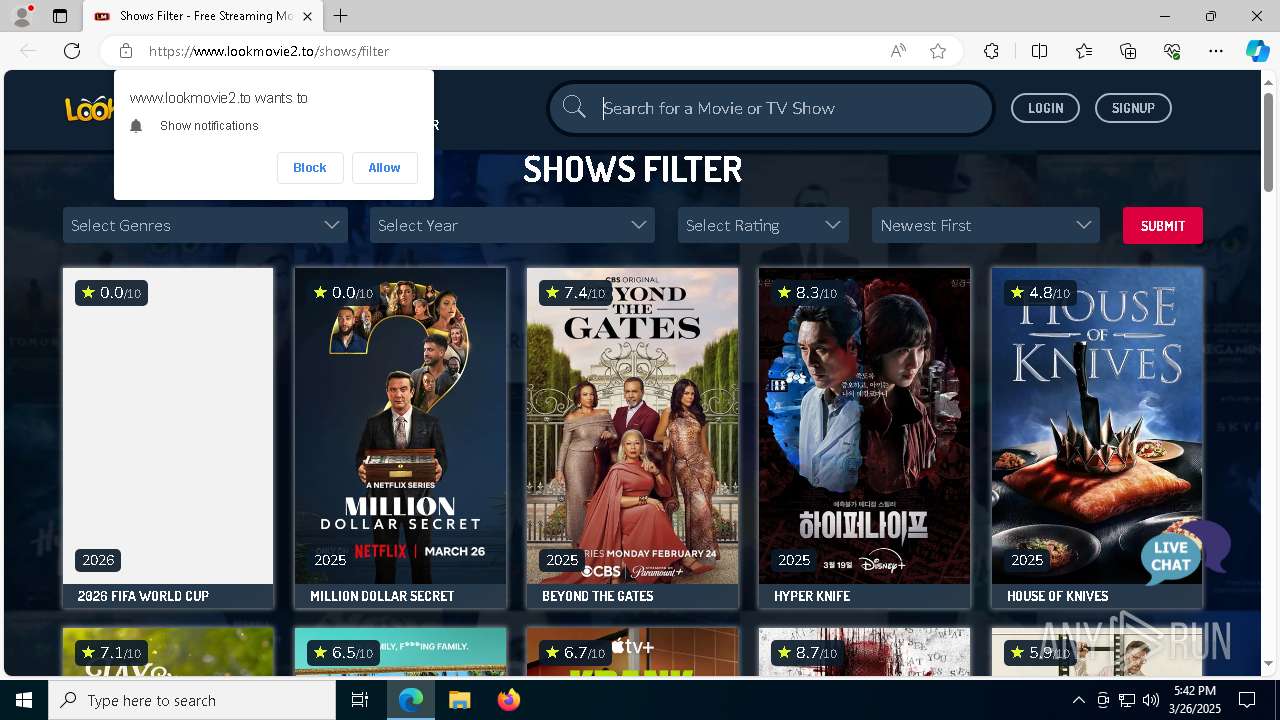Open the Million Dollar Secret poster
The height and width of the screenshot is (720, 1280).
pos(400,426)
